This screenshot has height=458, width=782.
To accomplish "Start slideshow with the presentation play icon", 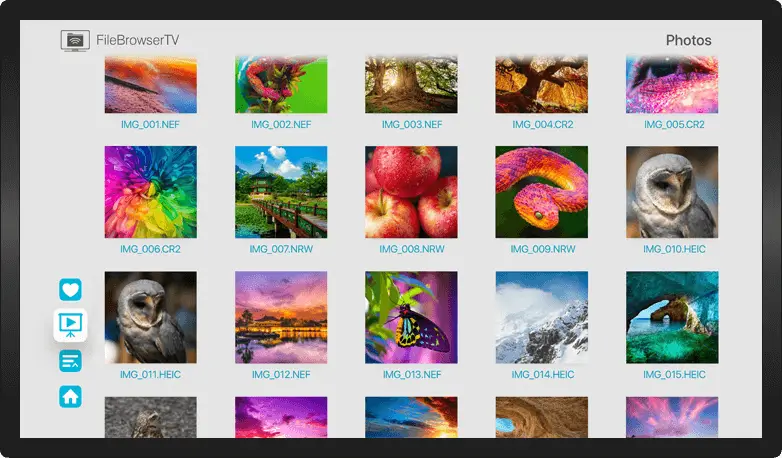I will (x=70, y=325).
